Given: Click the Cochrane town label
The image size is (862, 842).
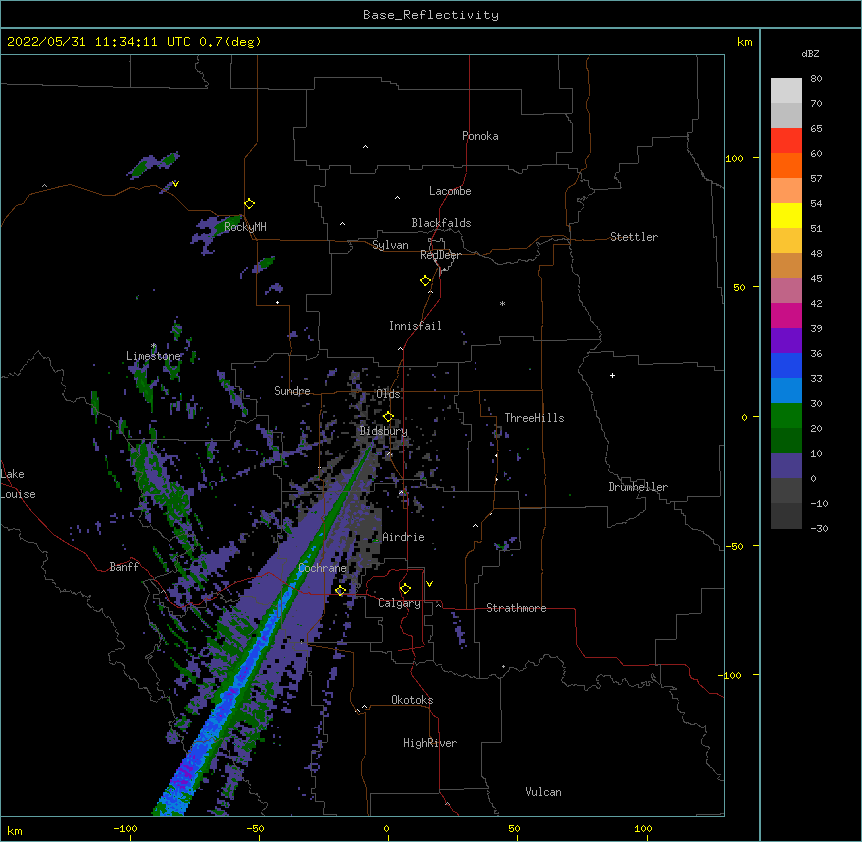Looking at the screenshot, I should pyautogui.click(x=322, y=568).
